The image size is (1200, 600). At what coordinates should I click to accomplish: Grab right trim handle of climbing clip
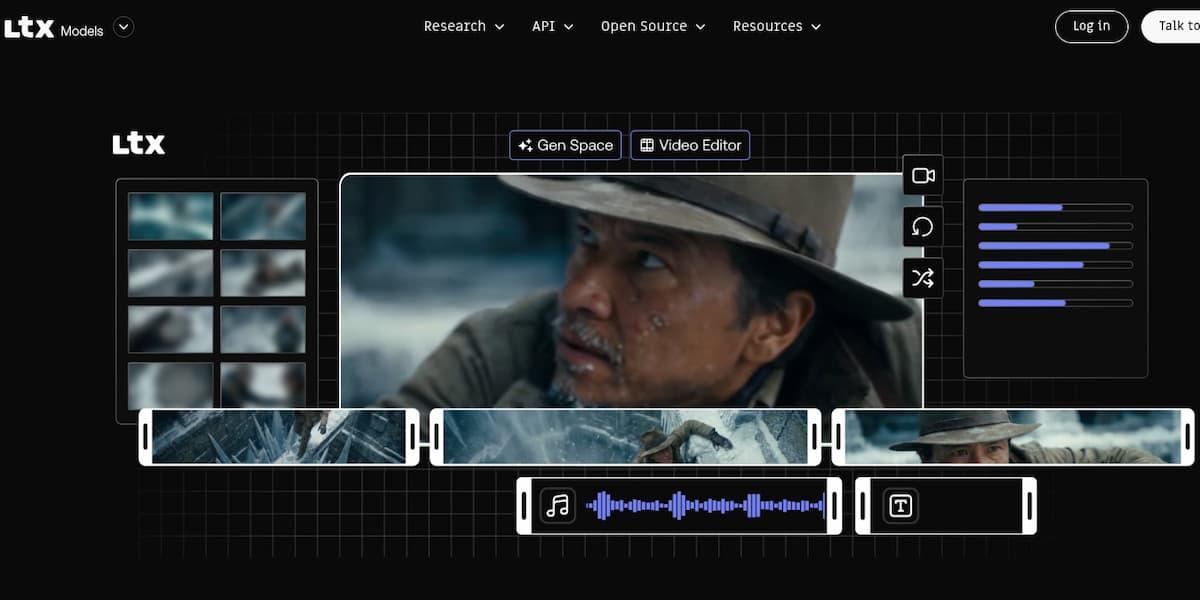click(814, 437)
